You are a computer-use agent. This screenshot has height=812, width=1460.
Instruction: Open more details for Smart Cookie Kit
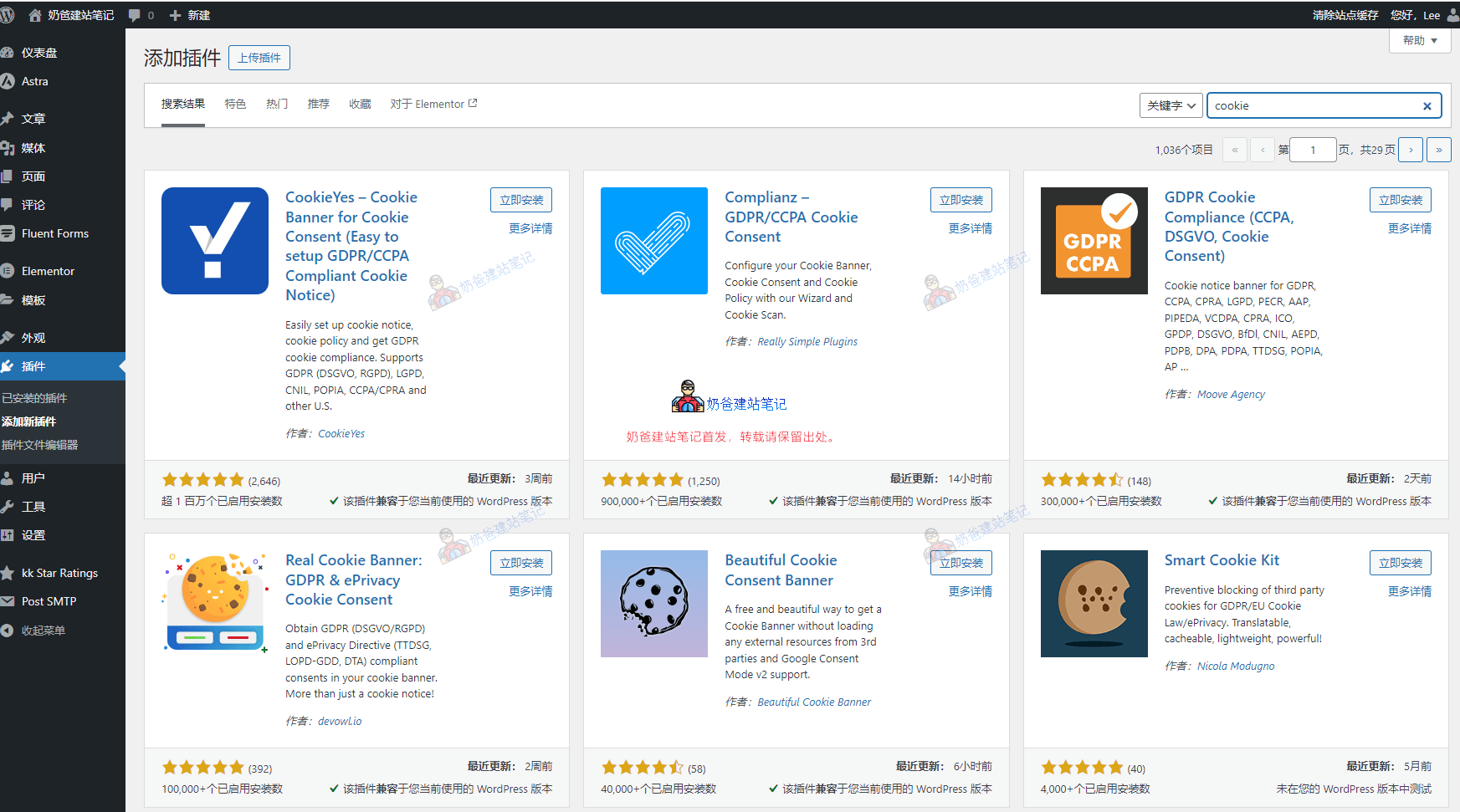[x=1409, y=591]
